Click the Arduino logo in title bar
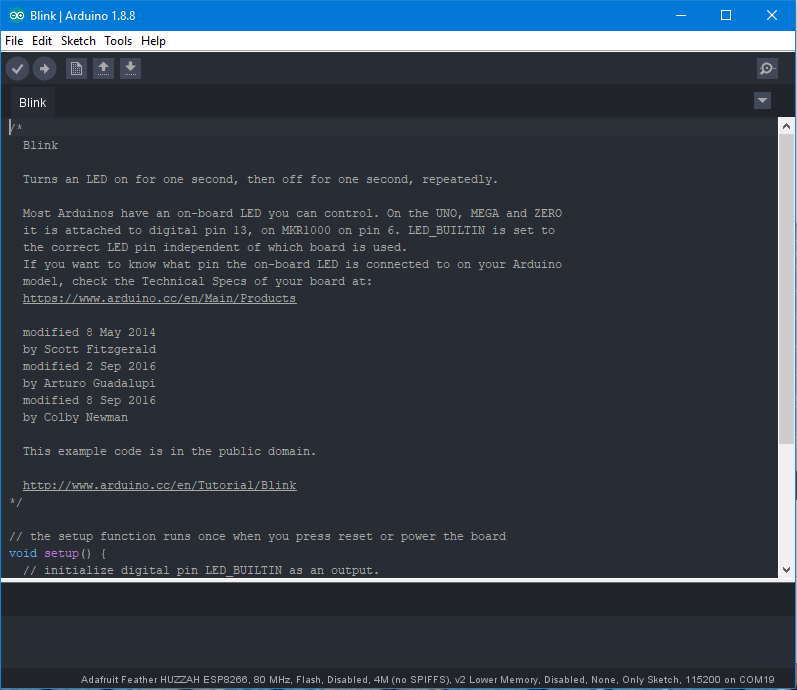The height and width of the screenshot is (690, 797). [x=17, y=16]
